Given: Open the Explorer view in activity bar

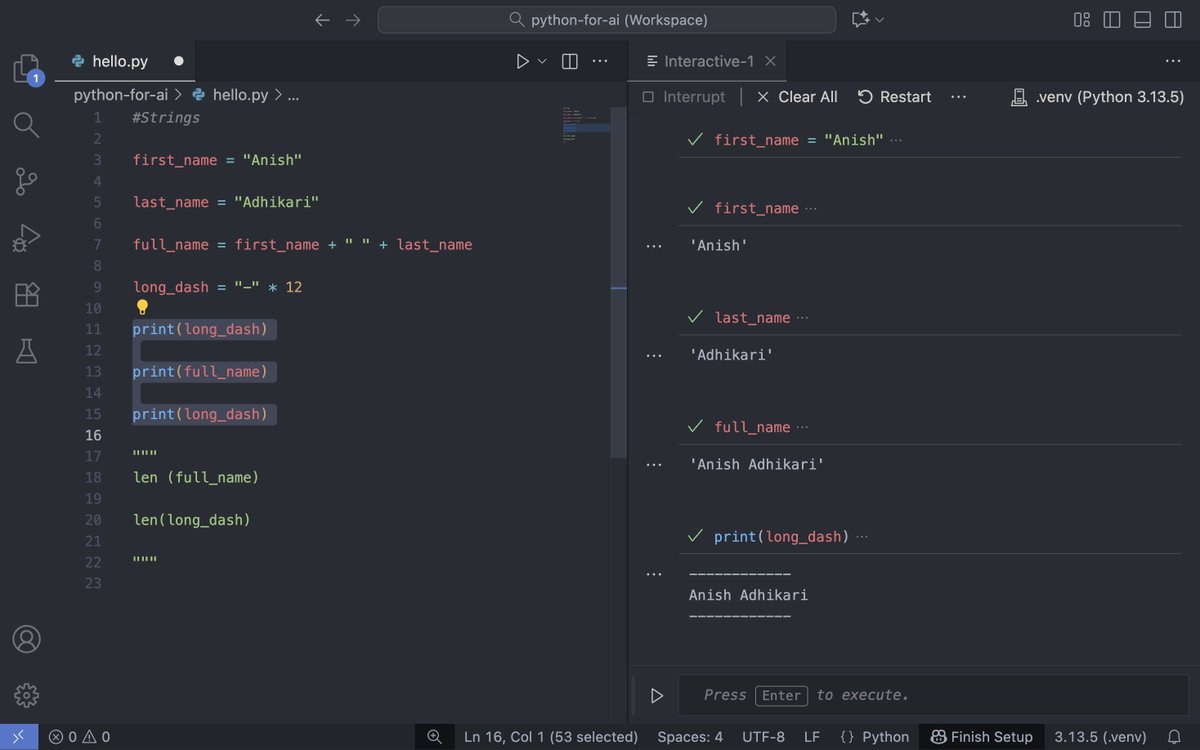Looking at the screenshot, I should pyautogui.click(x=27, y=69).
